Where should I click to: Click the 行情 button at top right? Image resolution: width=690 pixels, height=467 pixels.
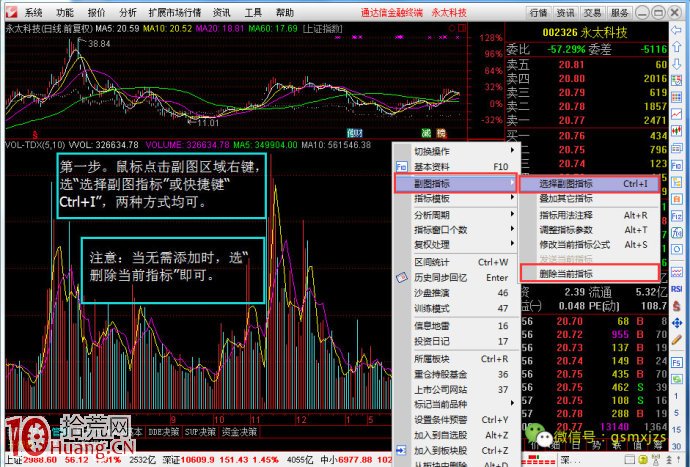(539, 13)
